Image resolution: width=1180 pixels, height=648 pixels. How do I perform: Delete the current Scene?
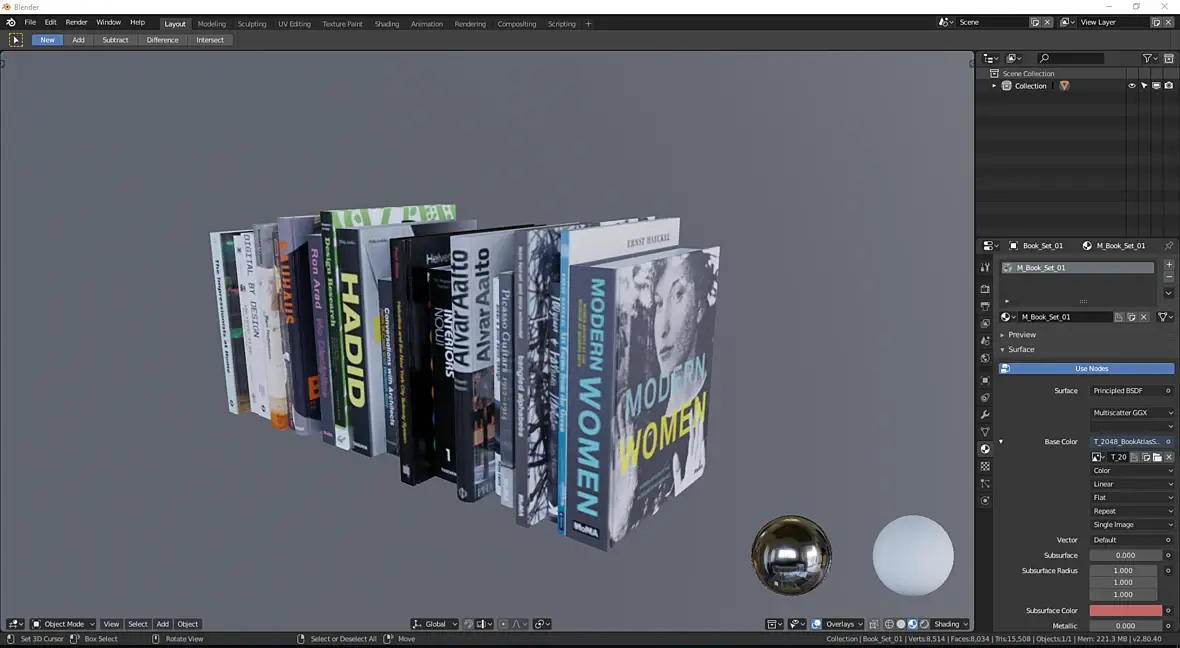click(1047, 23)
